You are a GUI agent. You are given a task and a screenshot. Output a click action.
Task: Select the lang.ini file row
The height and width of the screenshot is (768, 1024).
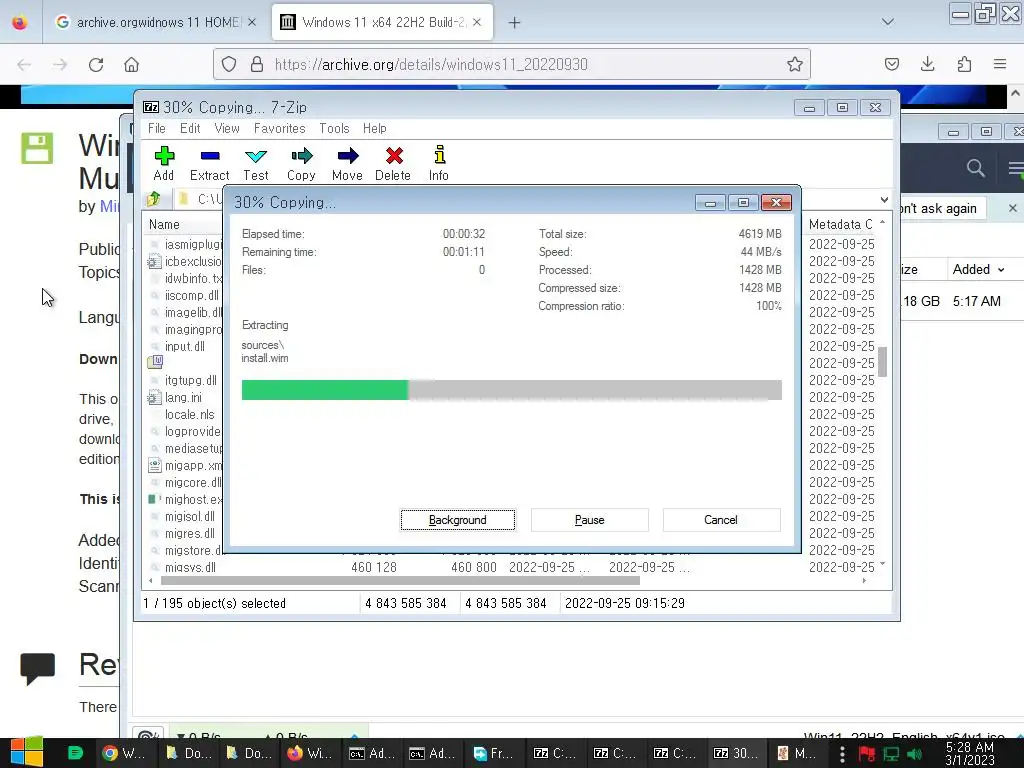tap(184, 397)
